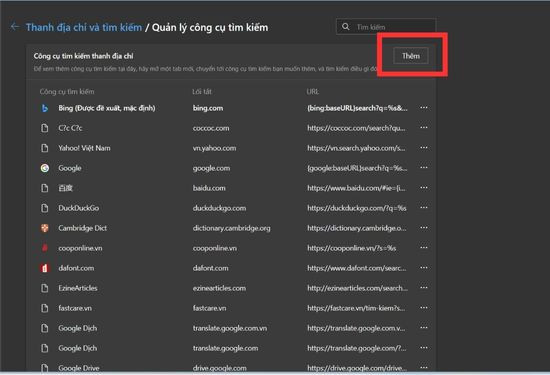Select the 'Google' engine name
This screenshot has height=375, width=550.
click(x=70, y=168)
